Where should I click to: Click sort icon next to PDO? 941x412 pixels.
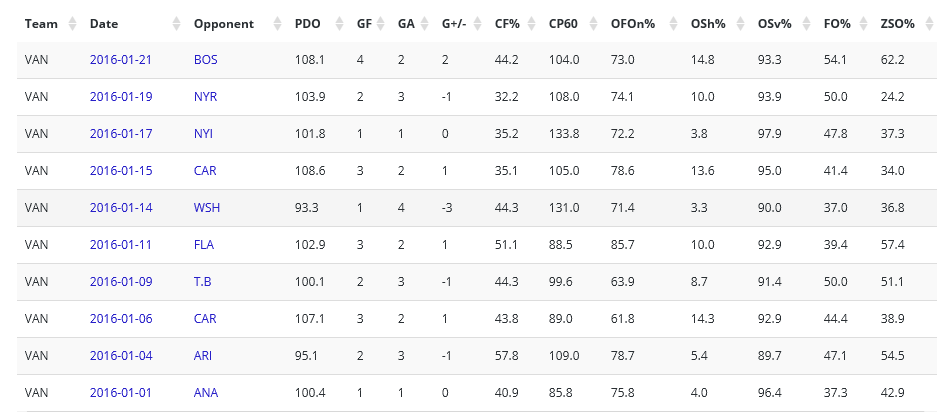338,23
